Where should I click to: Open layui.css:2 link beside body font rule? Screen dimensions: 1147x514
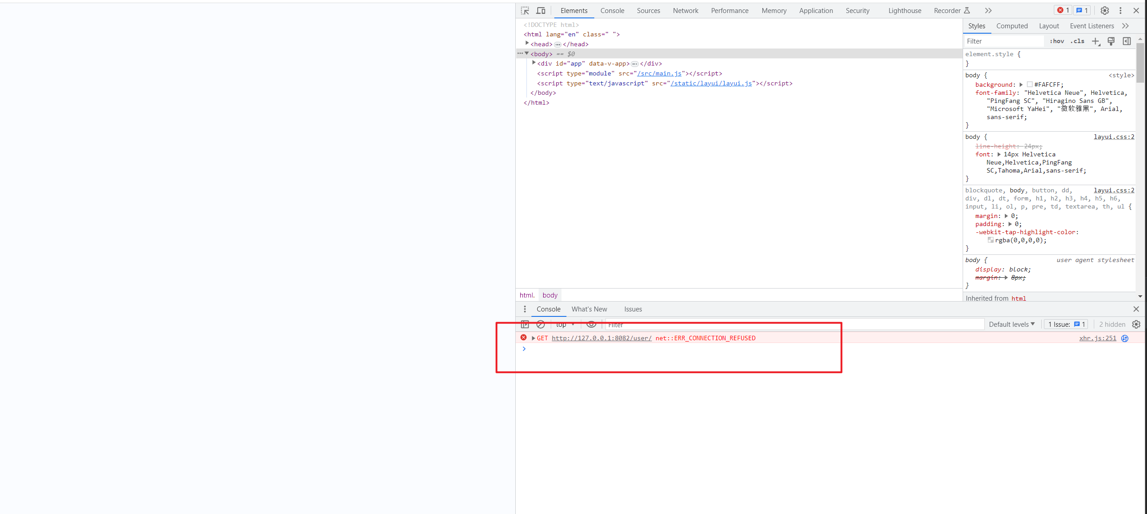[1114, 137]
